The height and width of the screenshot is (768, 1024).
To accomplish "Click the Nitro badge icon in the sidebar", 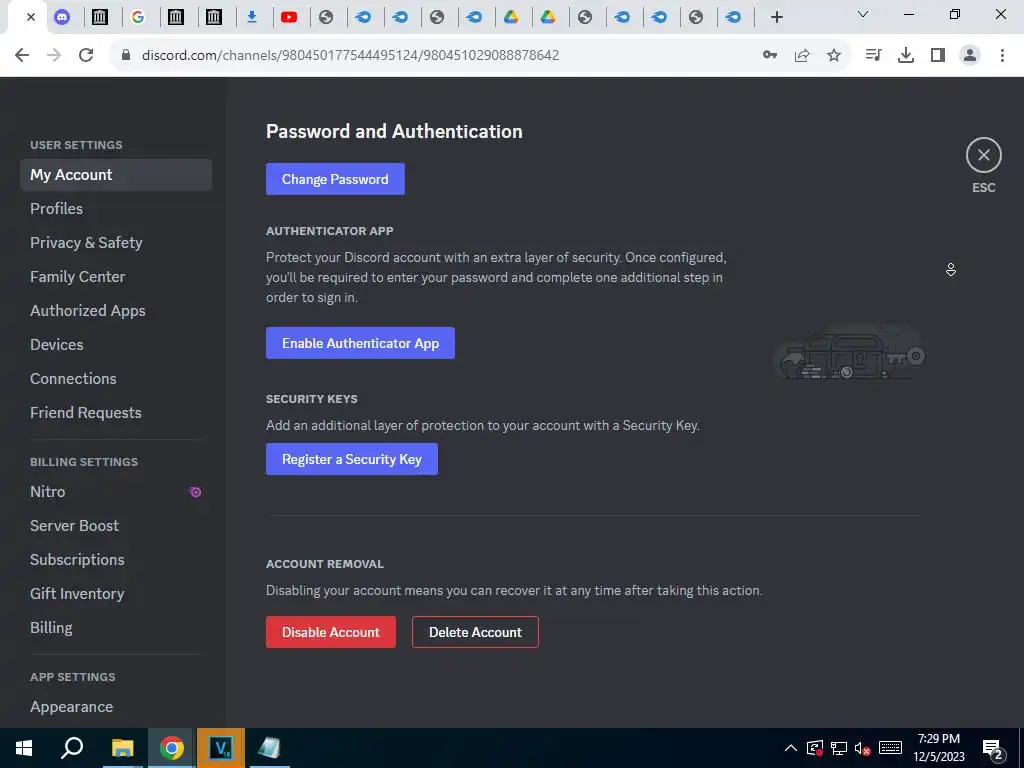I will coord(195,492).
